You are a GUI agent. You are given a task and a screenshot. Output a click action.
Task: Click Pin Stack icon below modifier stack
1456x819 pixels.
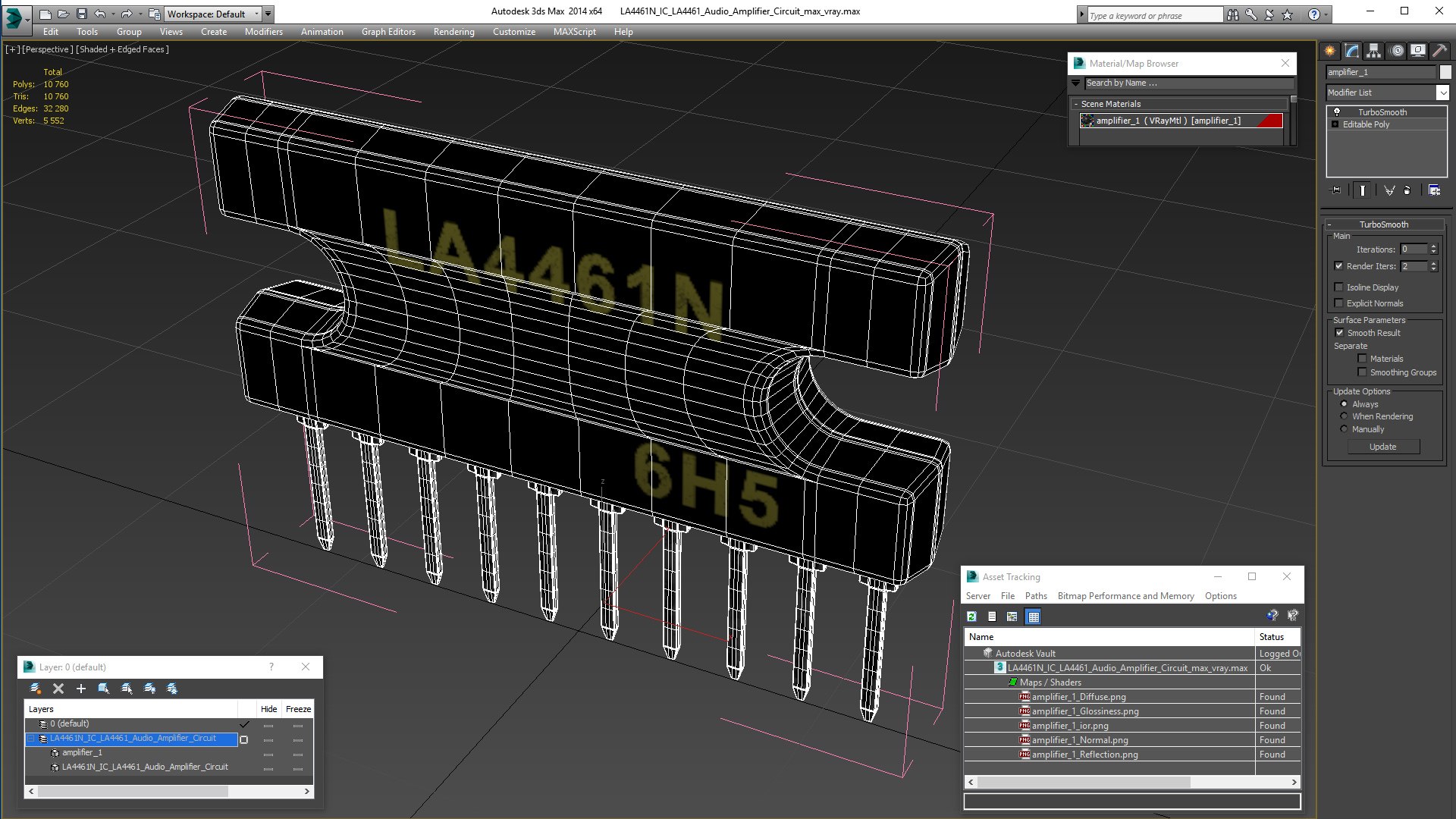pyautogui.click(x=1336, y=190)
